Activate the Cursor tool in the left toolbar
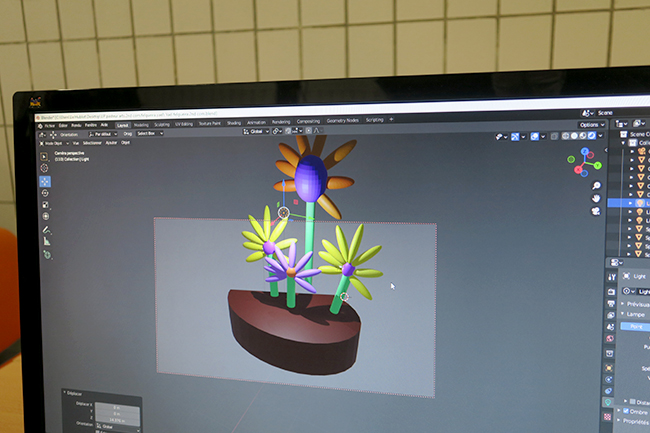 pyautogui.click(x=44, y=168)
